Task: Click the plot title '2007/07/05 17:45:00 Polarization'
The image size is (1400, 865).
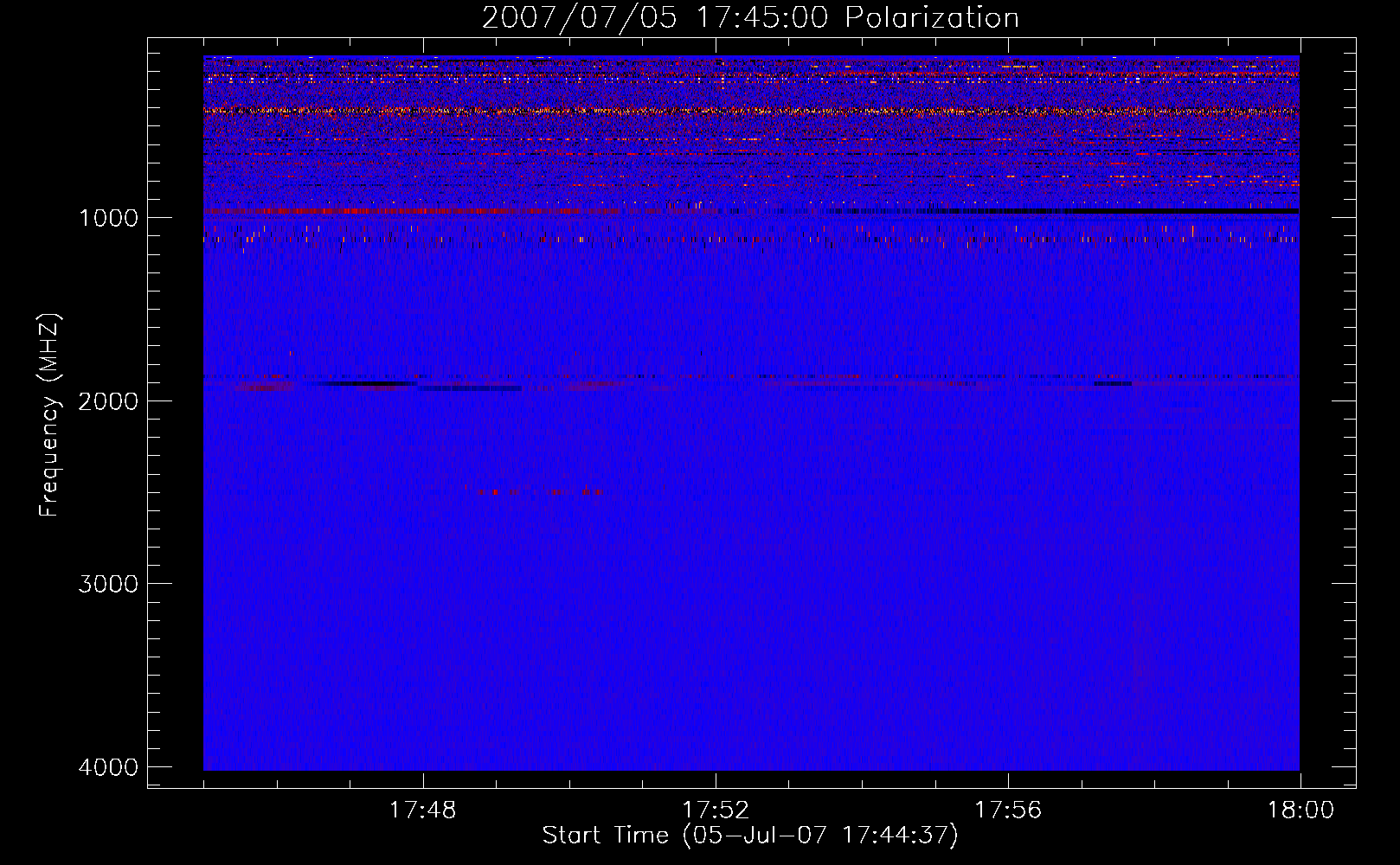Action: tap(750, 17)
